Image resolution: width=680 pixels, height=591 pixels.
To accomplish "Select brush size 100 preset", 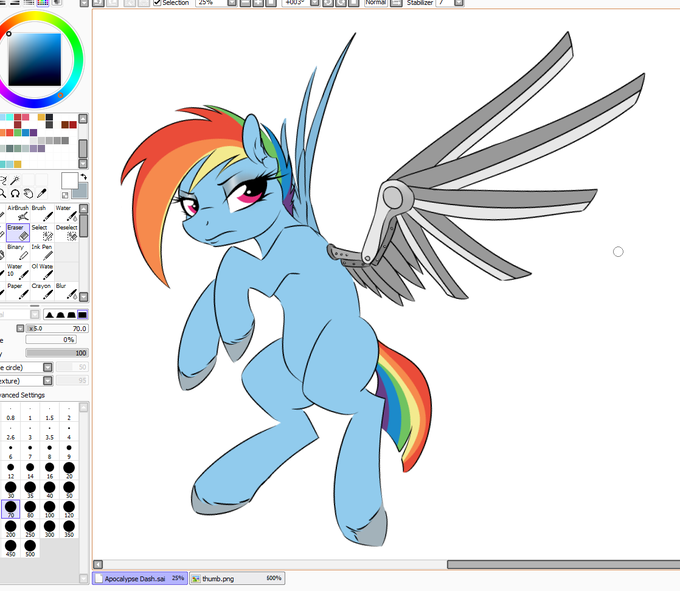I will [x=49, y=509].
